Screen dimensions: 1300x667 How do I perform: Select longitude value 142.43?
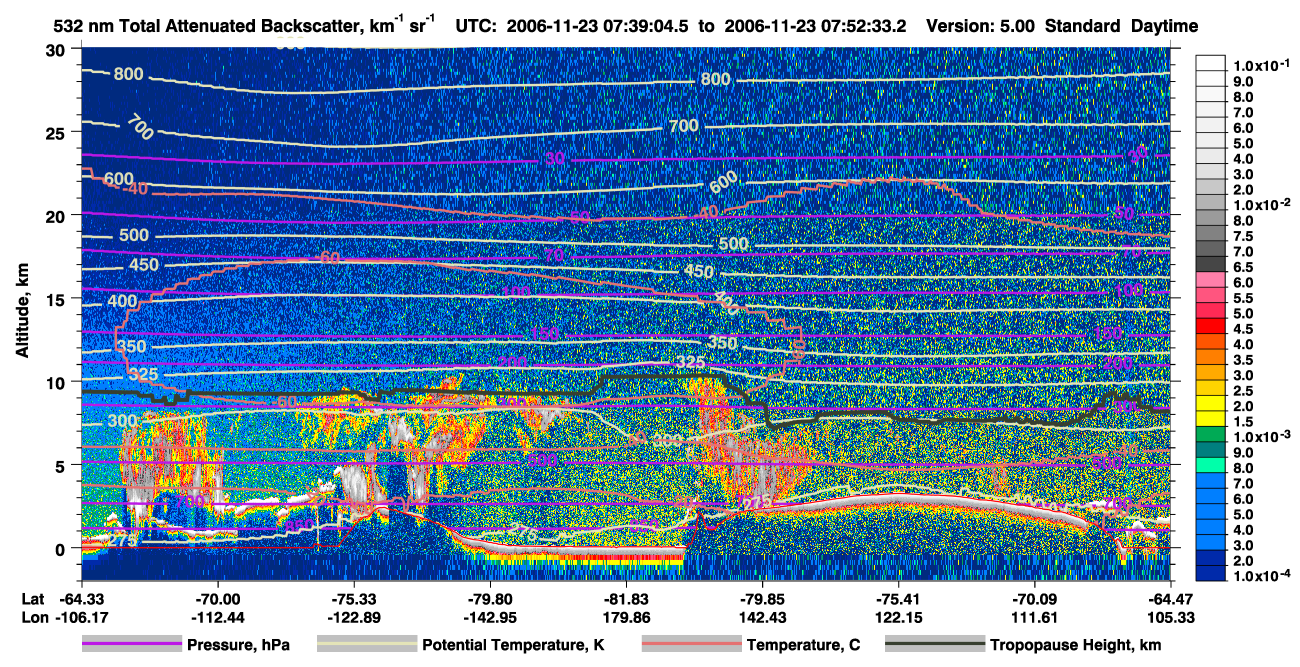762,617
